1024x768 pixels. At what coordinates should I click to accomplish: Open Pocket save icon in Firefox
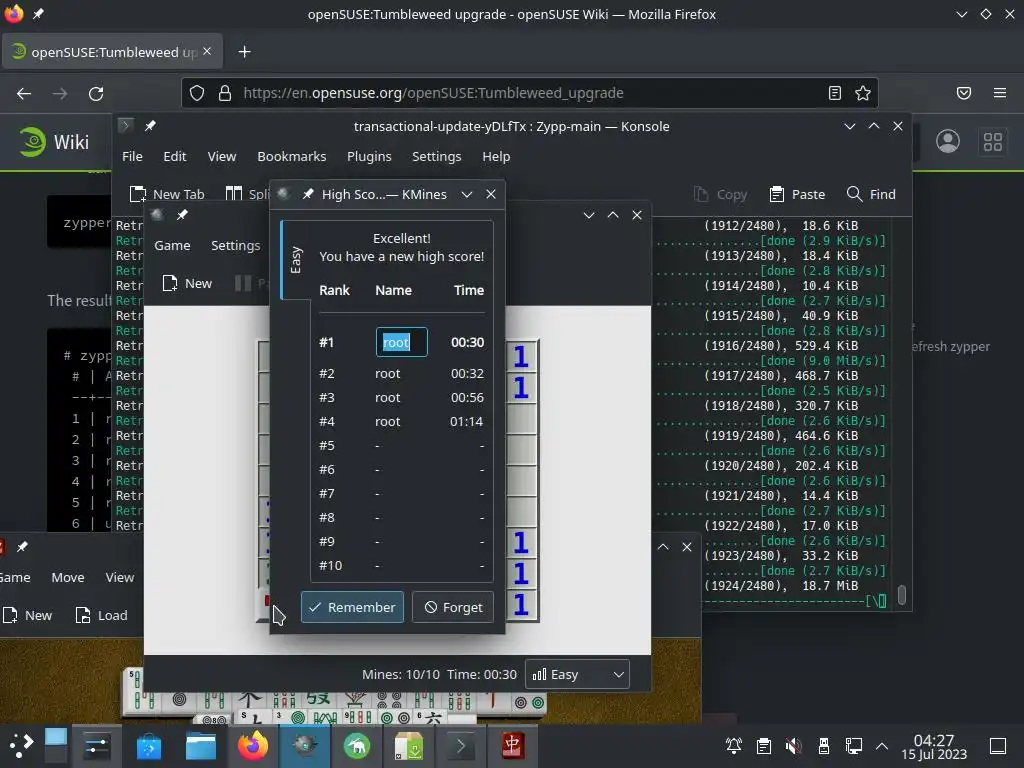tap(964, 93)
